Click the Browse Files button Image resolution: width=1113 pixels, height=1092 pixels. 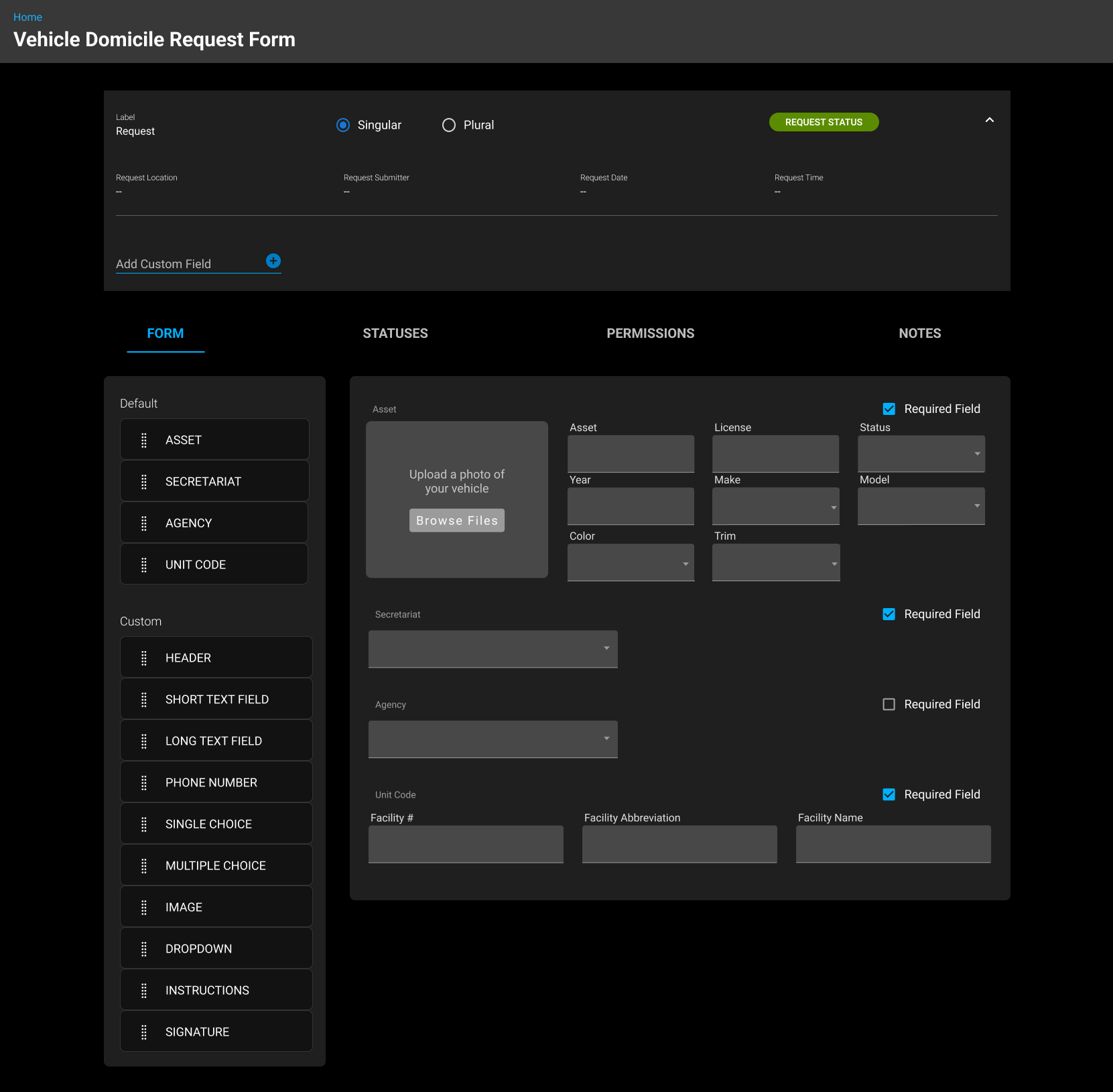coord(457,521)
